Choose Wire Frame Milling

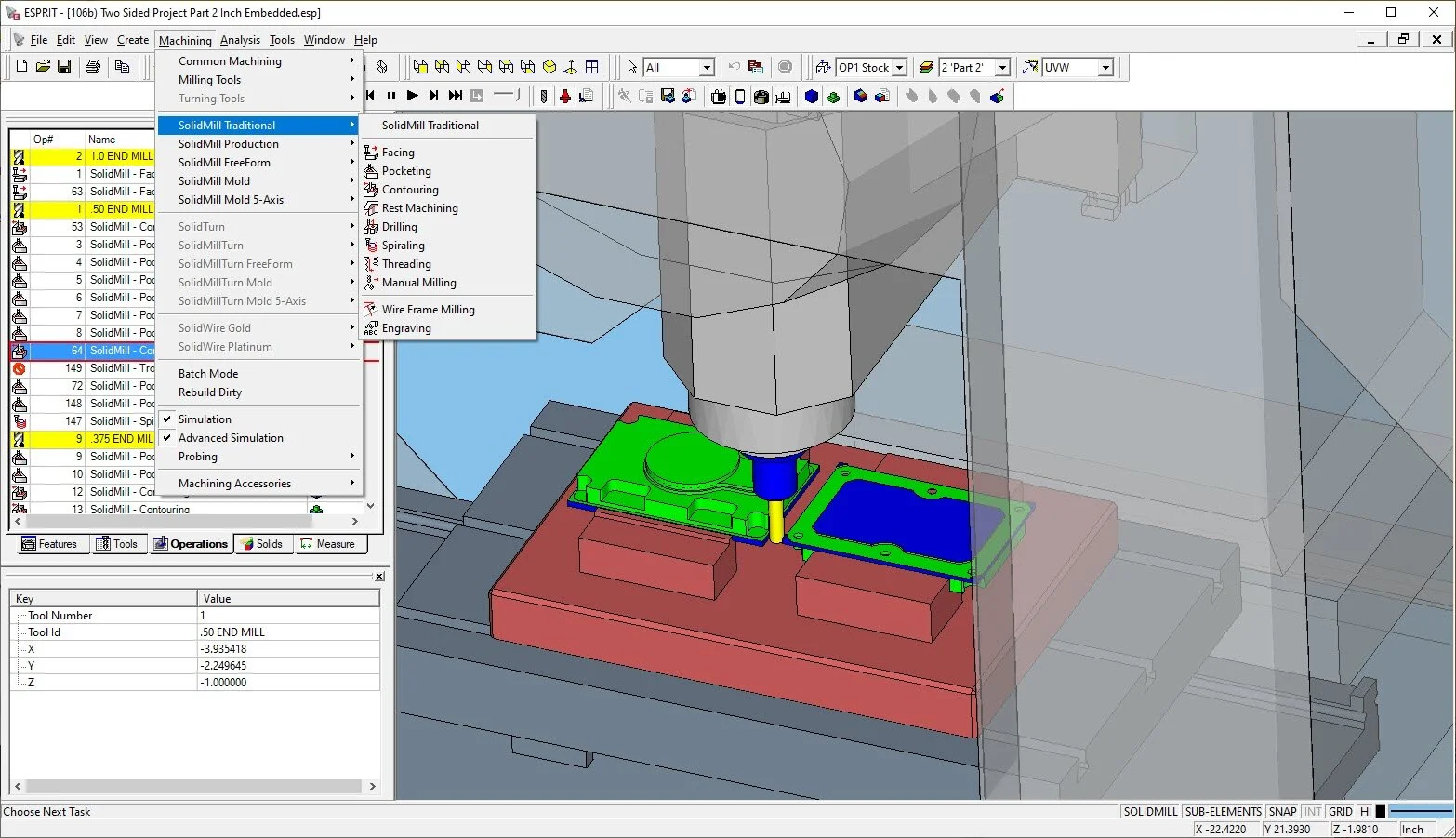coord(449,310)
